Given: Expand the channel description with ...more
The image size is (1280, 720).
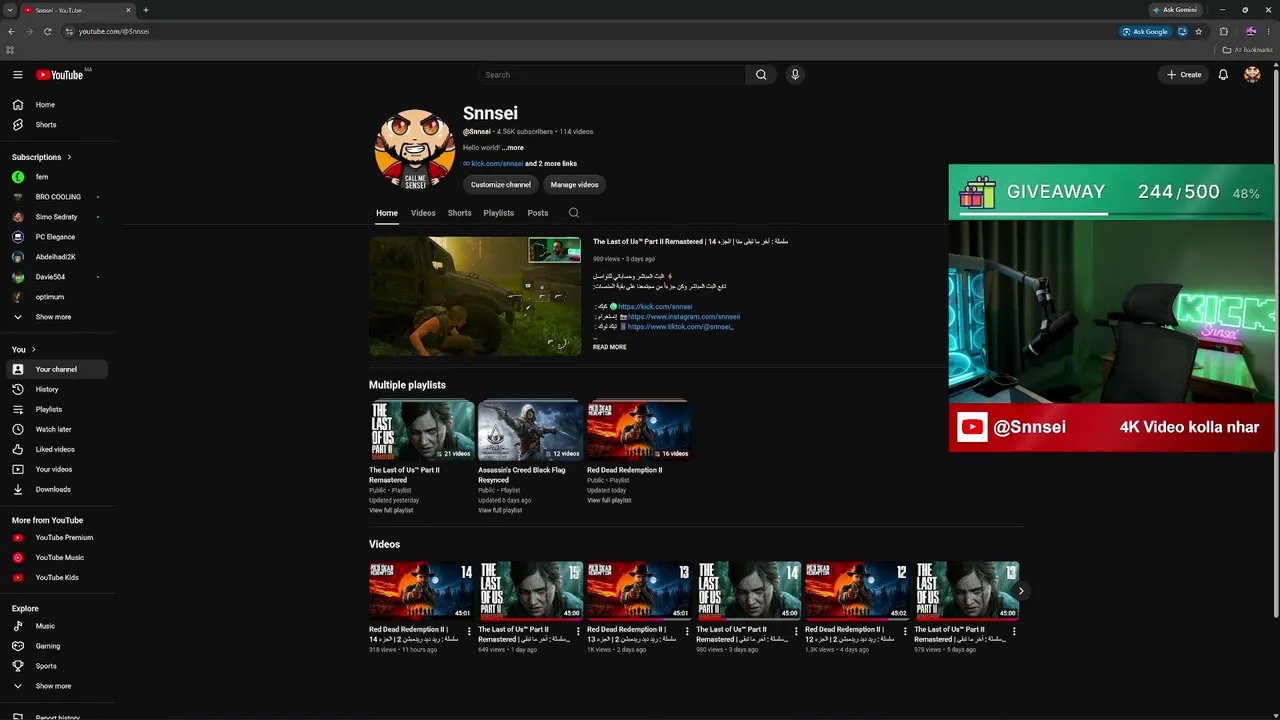Looking at the screenshot, I should tap(513, 148).
